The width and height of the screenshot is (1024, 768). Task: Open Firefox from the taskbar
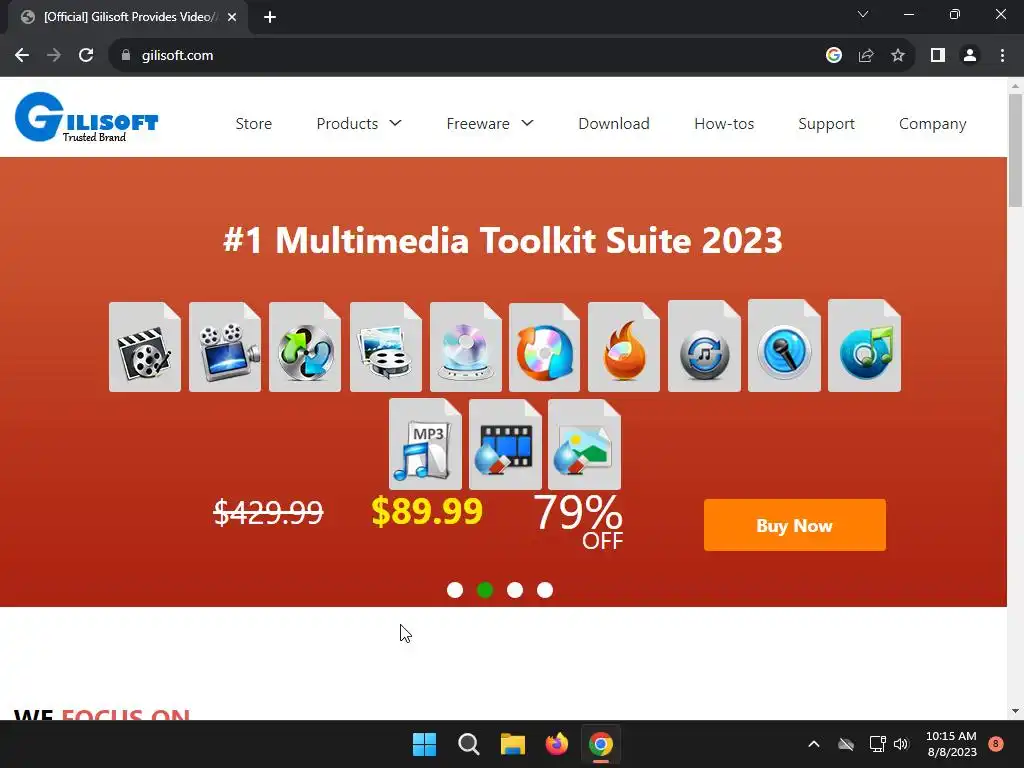(x=557, y=744)
